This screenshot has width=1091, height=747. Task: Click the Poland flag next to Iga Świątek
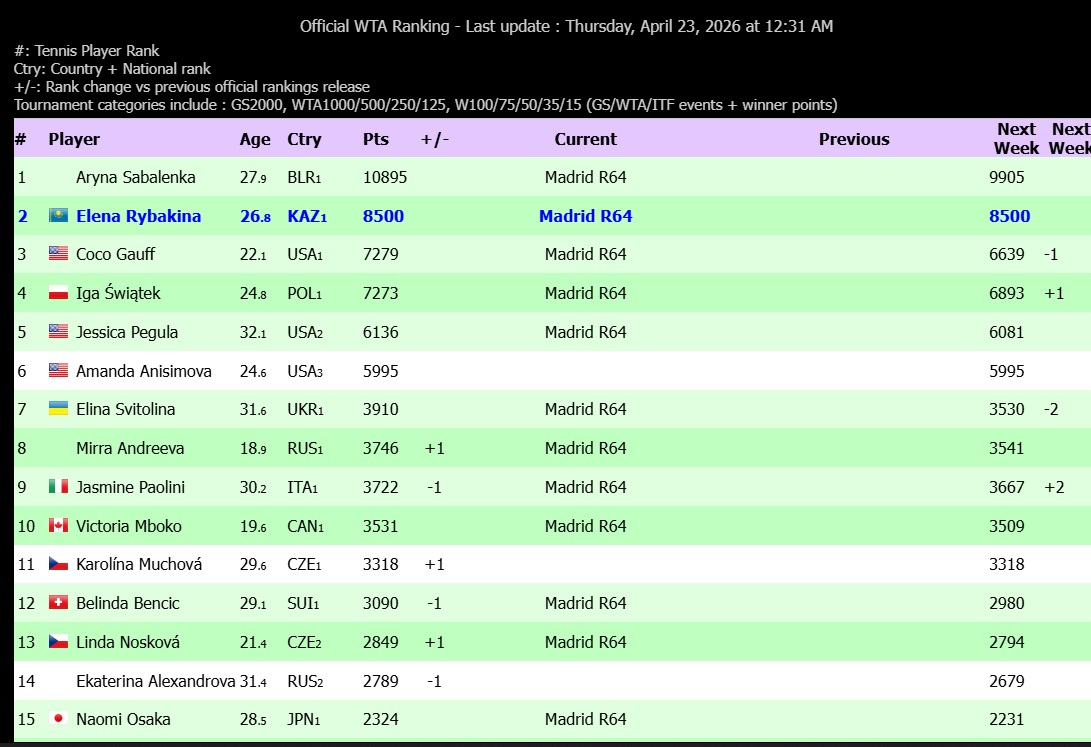tap(58, 293)
